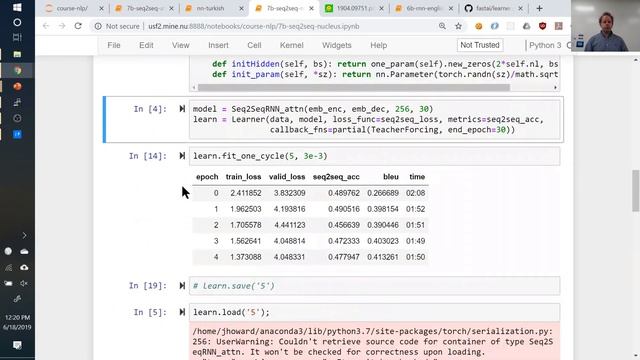This screenshot has height=360, width=640.
Task: Open the PDF extension icon in toolbar
Action: point(558,26)
